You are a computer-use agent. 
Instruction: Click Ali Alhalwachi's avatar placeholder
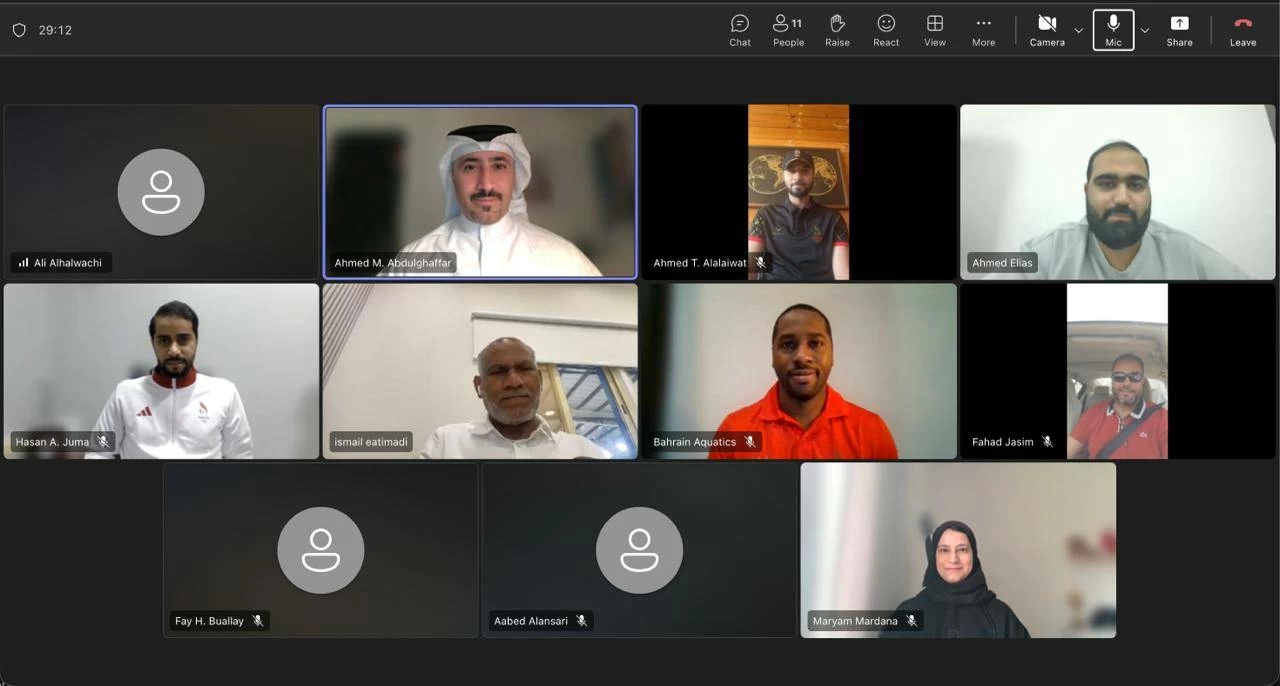pos(161,192)
